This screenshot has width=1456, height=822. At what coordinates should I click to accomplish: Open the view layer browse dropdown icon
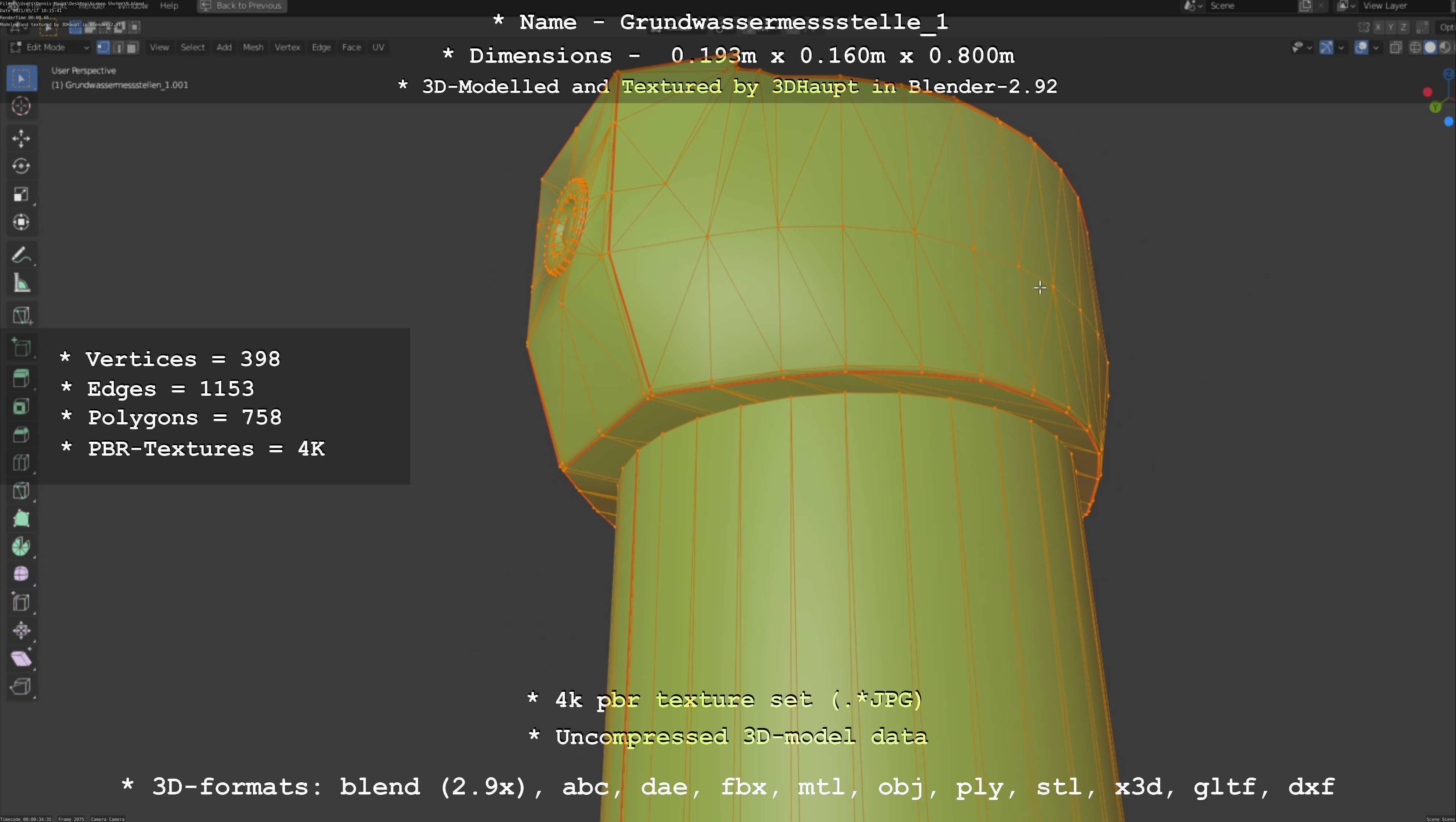[1346, 6]
